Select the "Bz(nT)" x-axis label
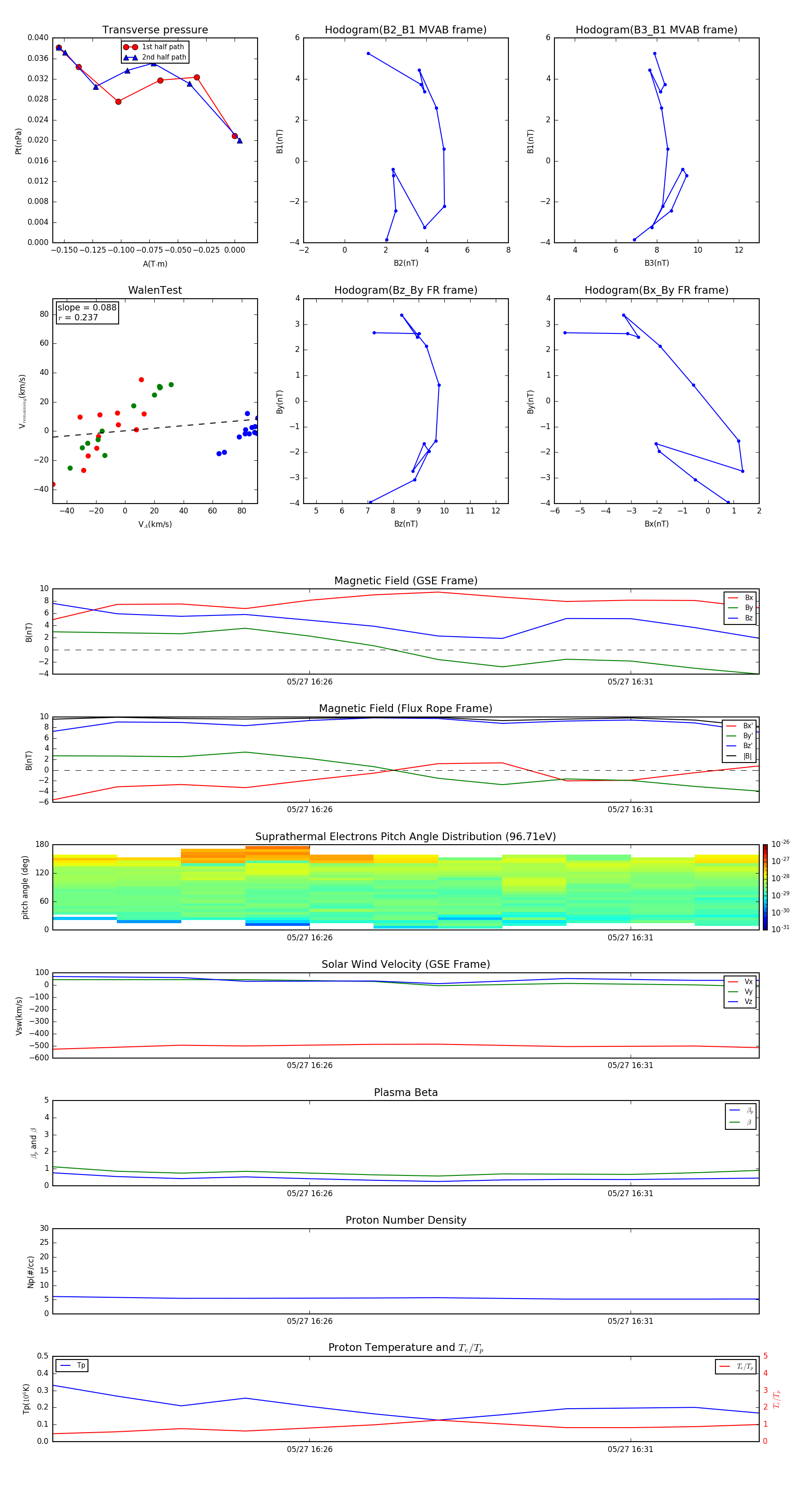 [x=406, y=524]
